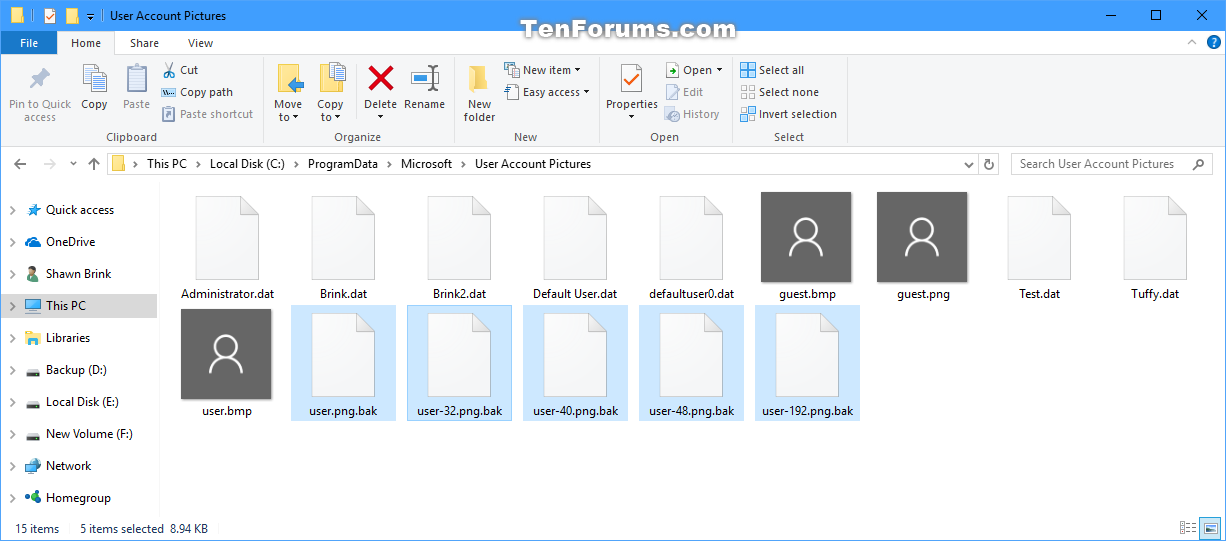Click Copy path command
This screenshot has width=1226, height=541.
click(x=197, y=92)
